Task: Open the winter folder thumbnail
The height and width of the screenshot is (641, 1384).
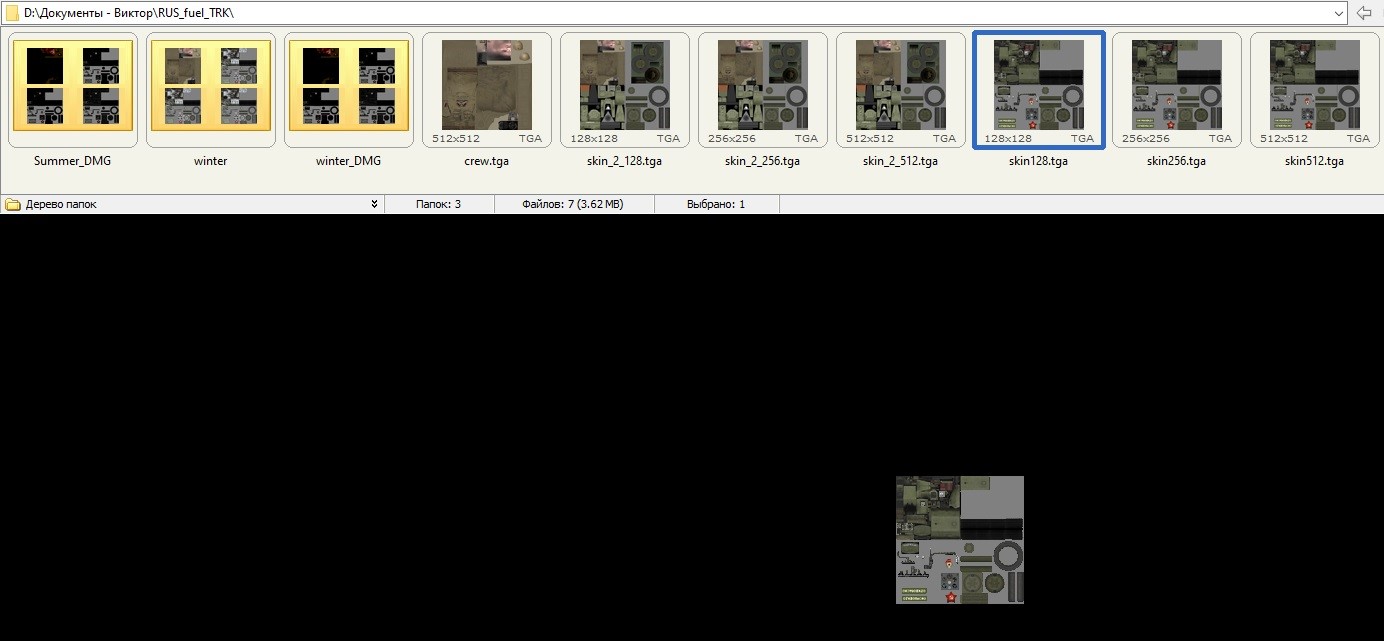Action: point(211,90)
